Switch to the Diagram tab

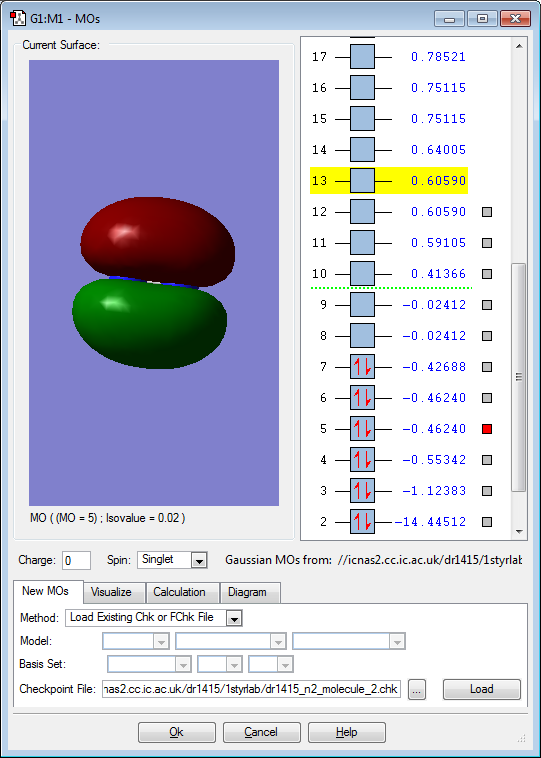pos(247,592)
